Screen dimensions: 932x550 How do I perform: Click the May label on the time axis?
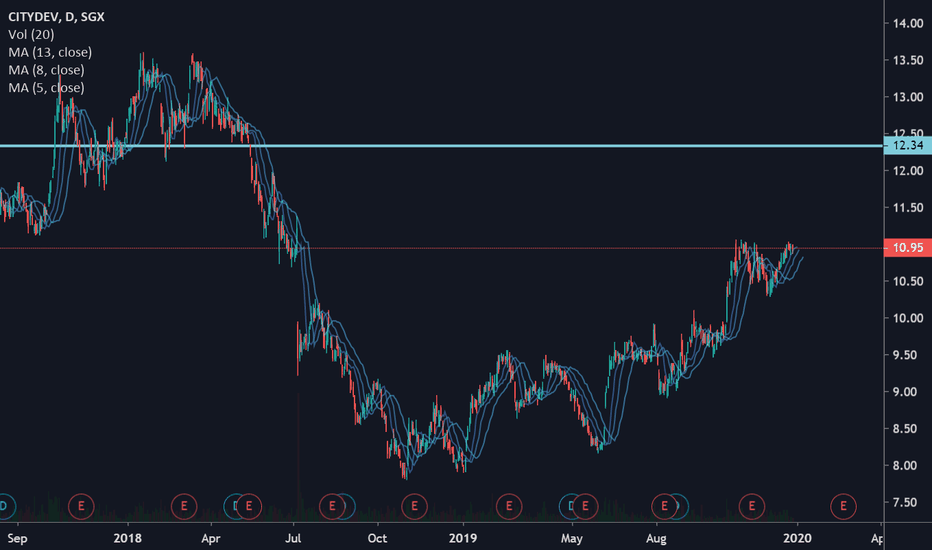(x=572, y=539)
